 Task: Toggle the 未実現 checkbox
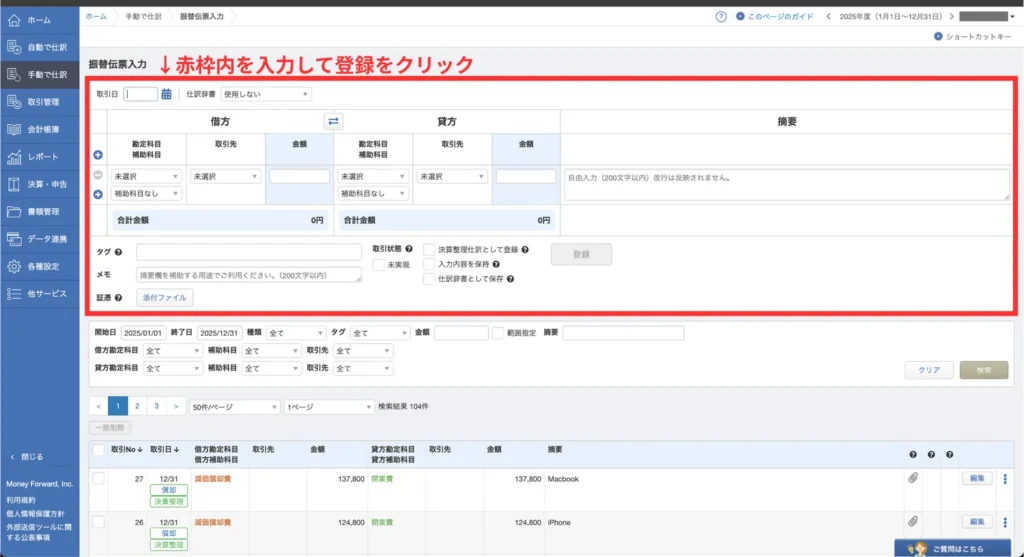(x=379, y=265)
